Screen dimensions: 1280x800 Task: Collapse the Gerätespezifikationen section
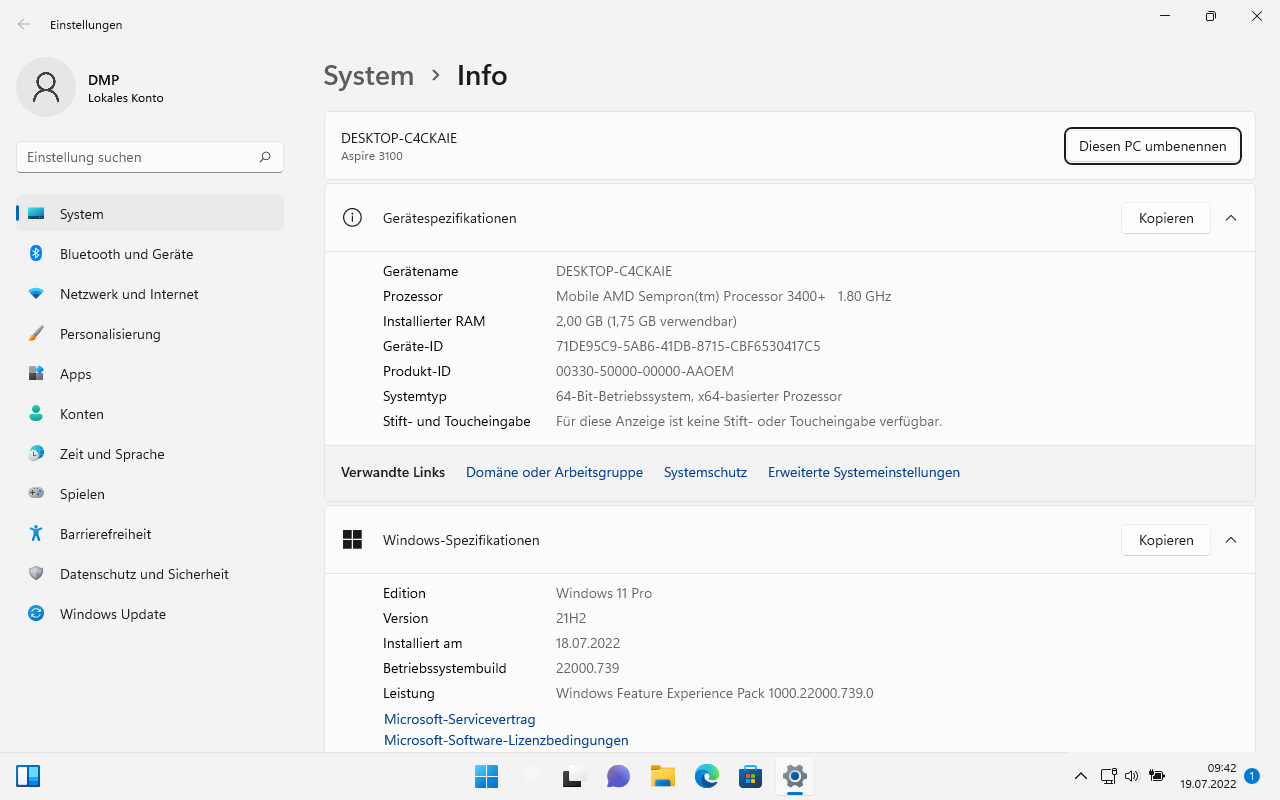pos(1231,218)
